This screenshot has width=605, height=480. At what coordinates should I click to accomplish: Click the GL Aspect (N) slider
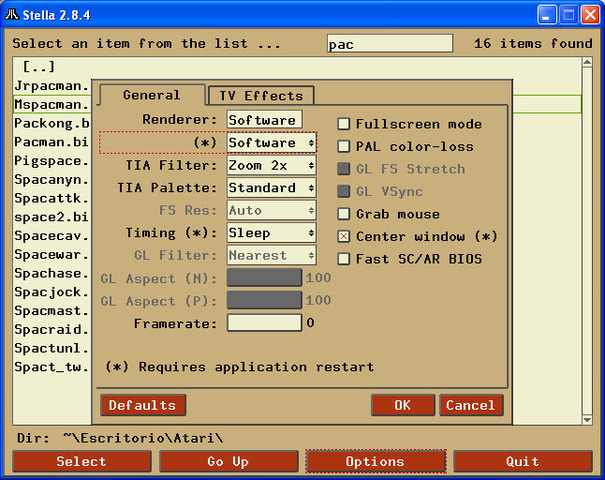coord(264,278)
